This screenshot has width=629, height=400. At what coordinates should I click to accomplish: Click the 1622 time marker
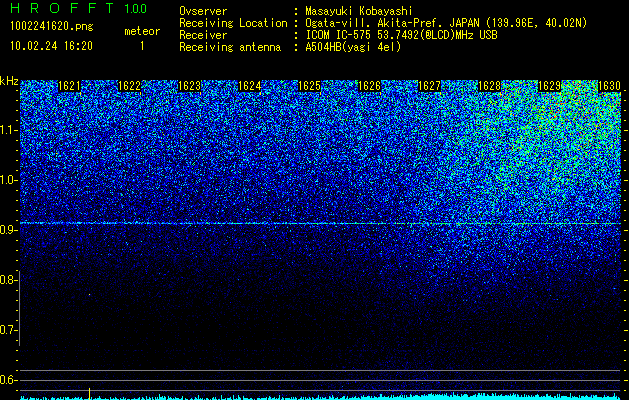pyautogui.click(x=129, y=86)
